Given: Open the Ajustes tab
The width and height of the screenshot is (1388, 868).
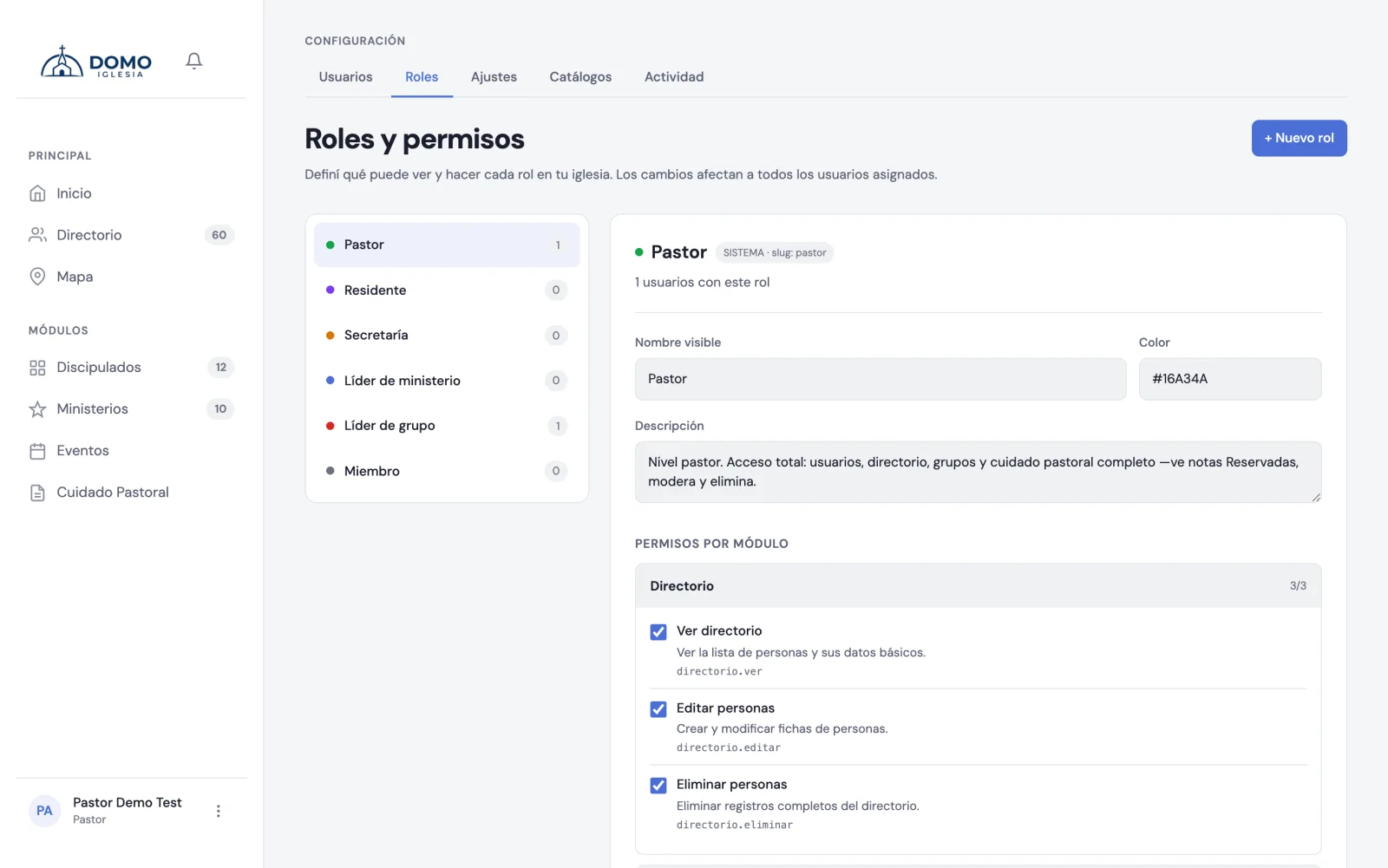Looking at the screenshot, I should (x=494, y=76).
